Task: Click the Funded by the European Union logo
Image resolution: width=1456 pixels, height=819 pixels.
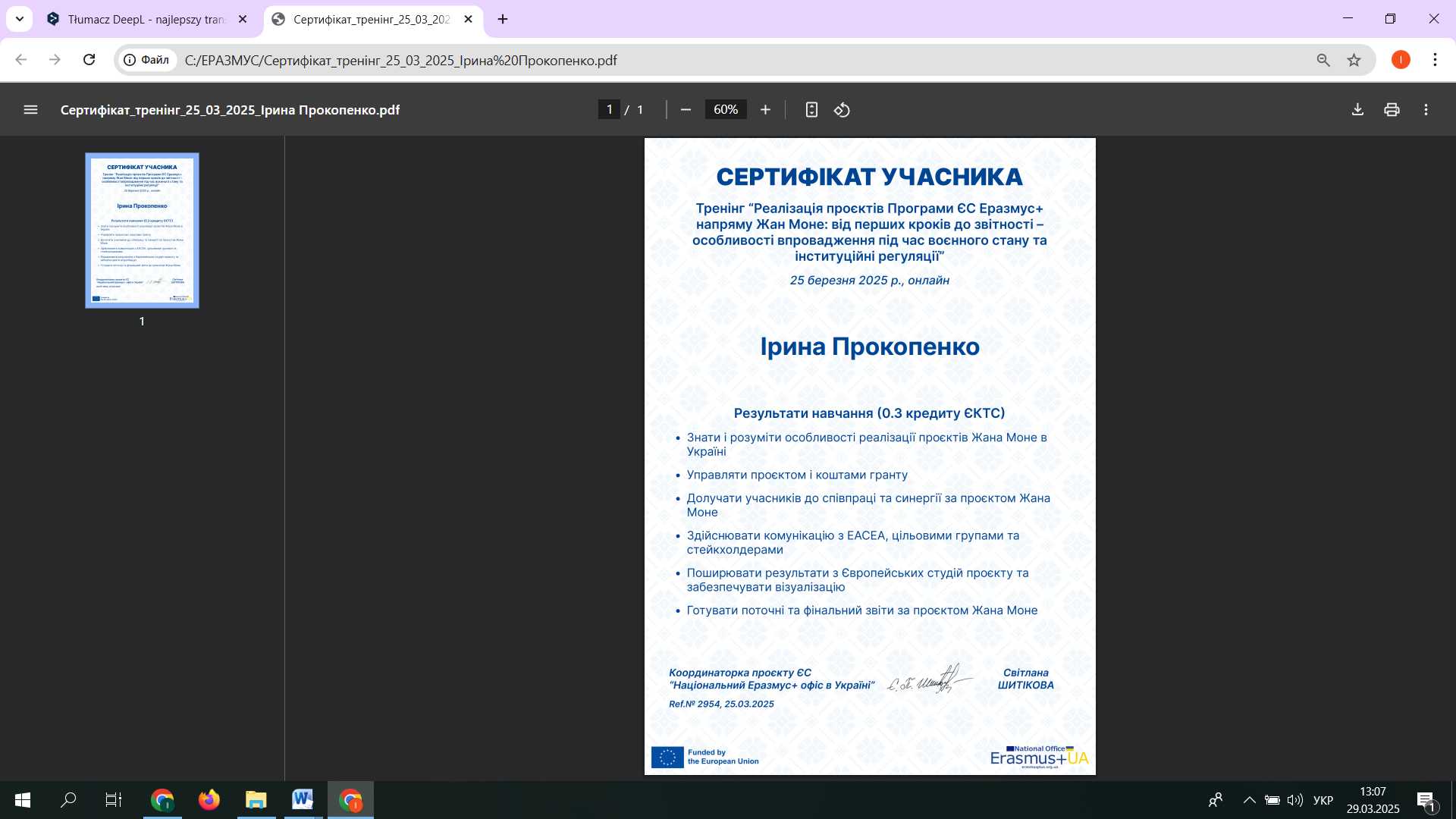Action: 705,757
